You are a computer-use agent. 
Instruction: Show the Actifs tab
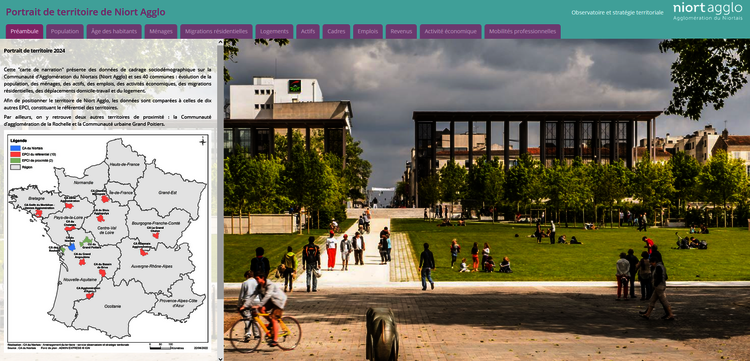coord(308,32)
